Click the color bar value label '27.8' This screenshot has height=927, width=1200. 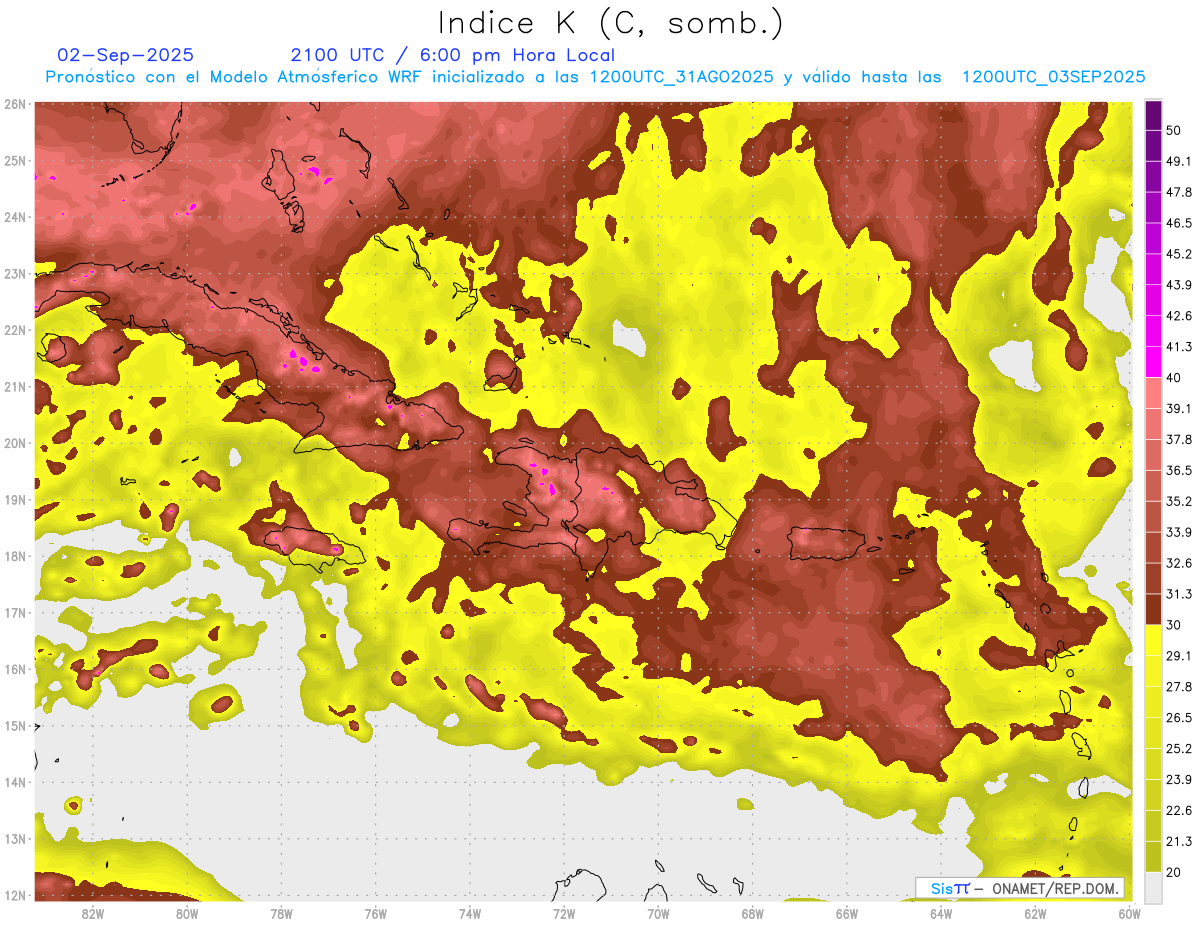click(1179, 687)
